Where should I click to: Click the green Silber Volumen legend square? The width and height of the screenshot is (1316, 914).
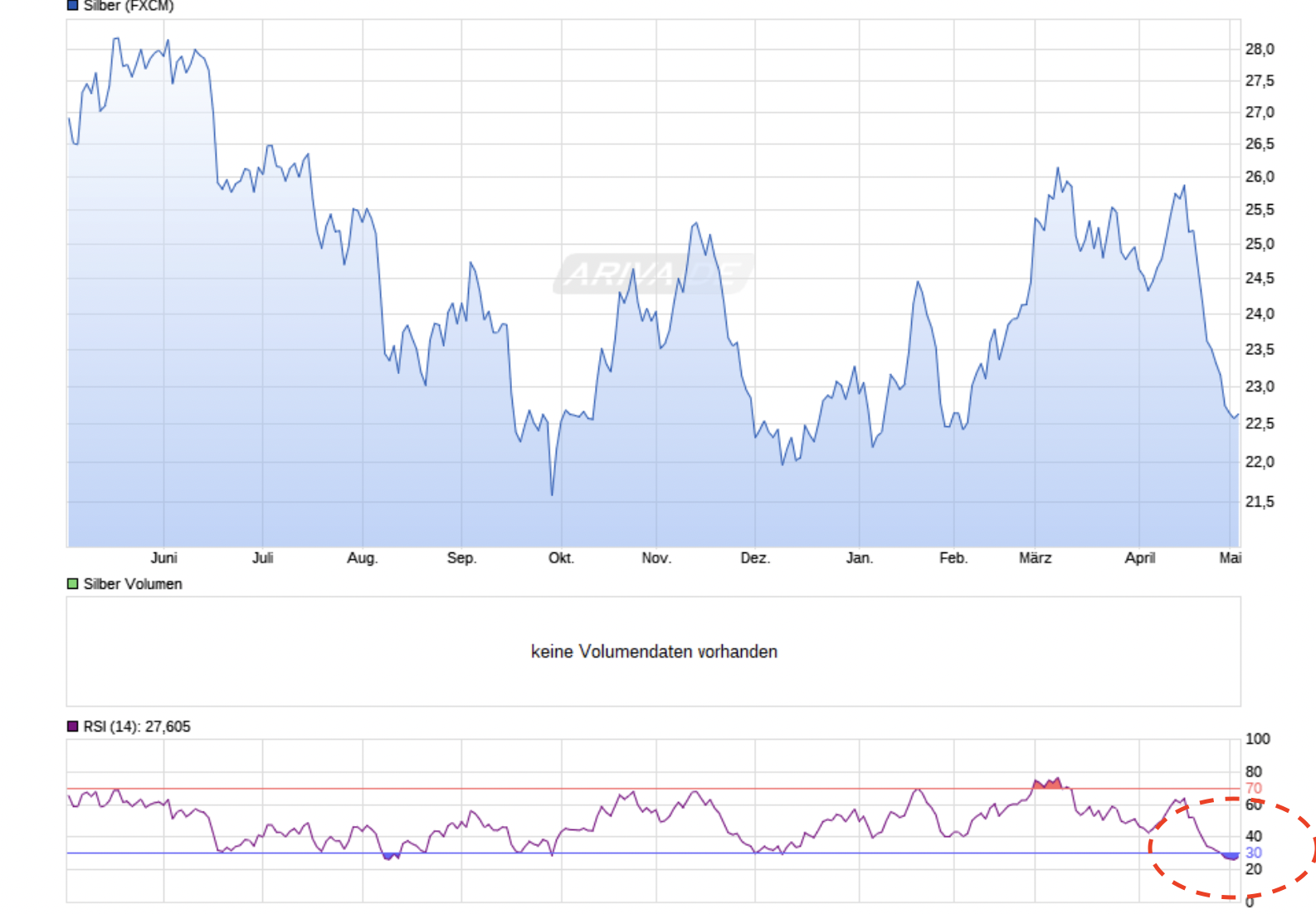[x=72, y=584]
